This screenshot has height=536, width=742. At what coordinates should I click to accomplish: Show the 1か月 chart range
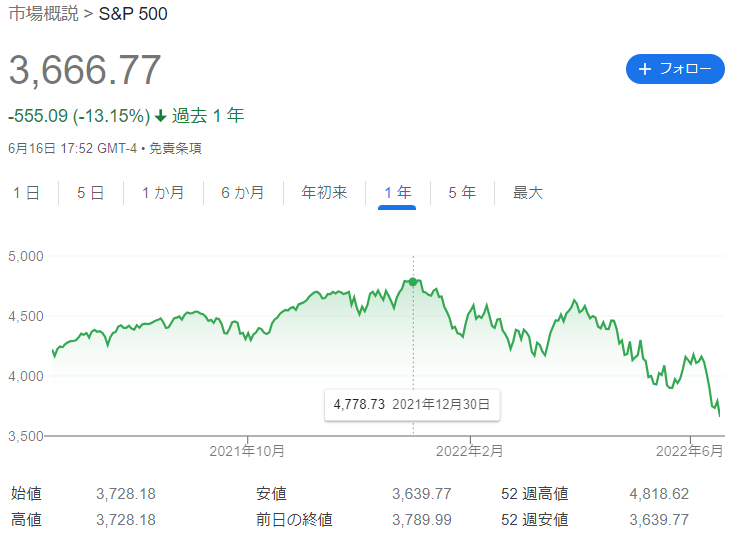coord(163,193)
